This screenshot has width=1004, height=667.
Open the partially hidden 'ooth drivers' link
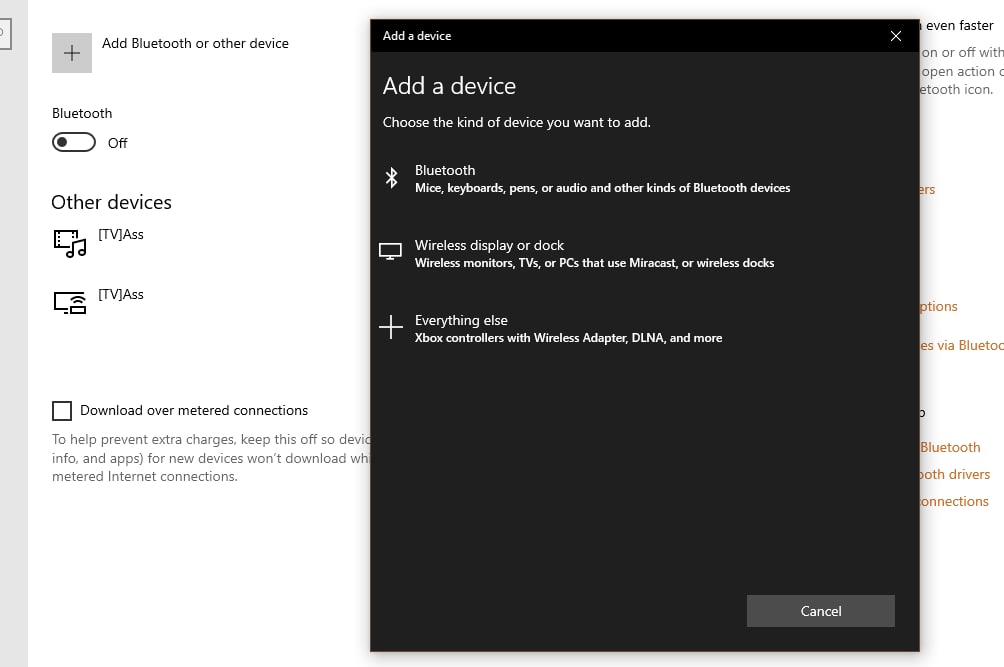coord(955,474)
